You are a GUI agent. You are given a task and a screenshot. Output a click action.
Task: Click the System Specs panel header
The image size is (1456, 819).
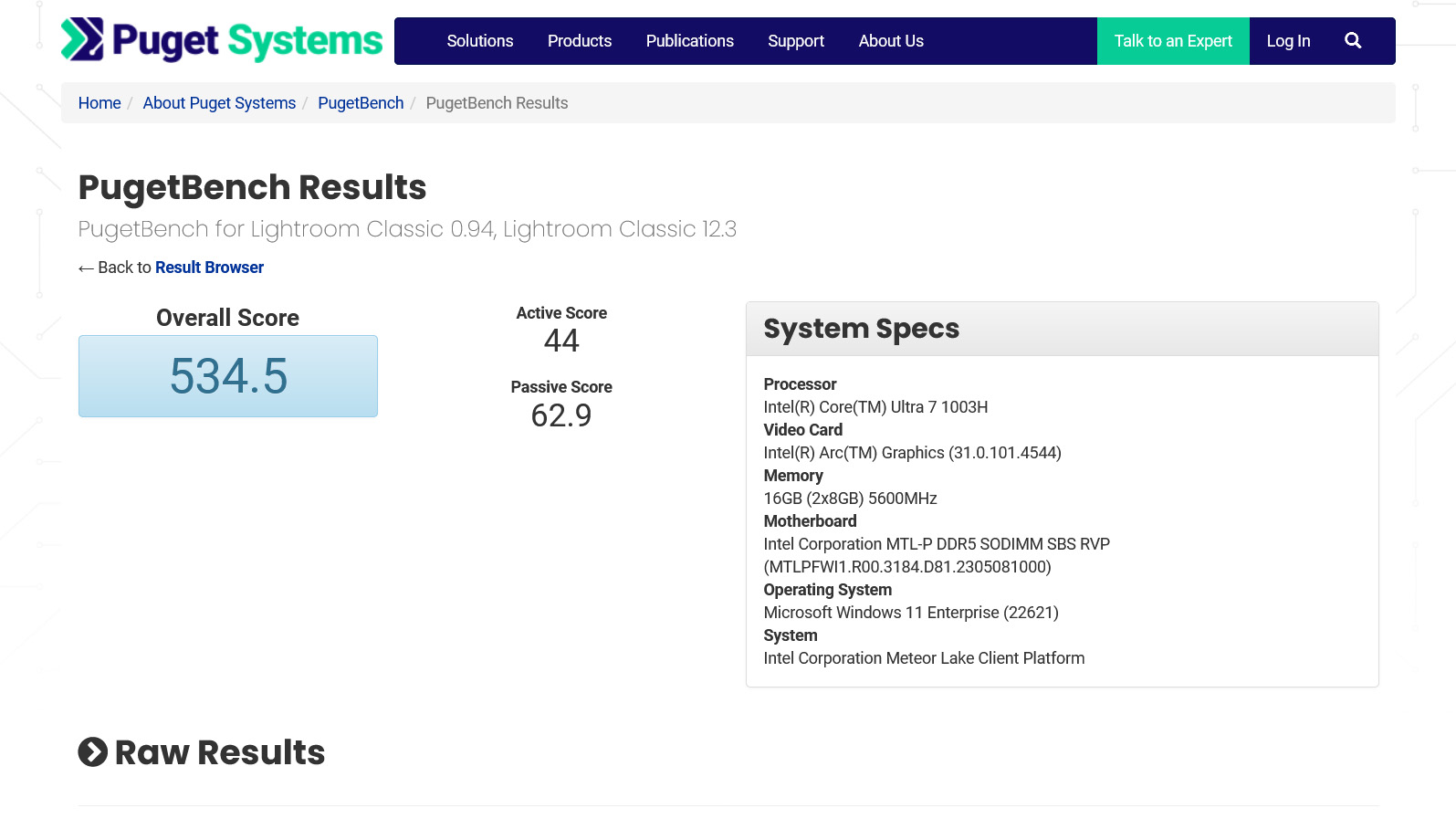point(1063,329)
